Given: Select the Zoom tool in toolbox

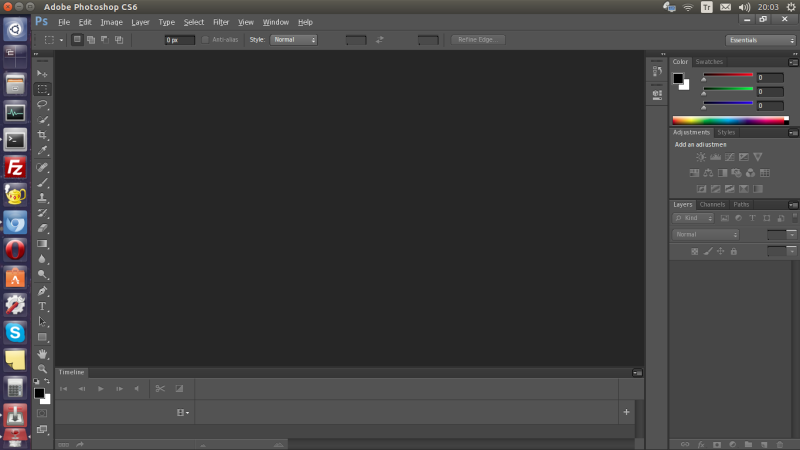Looking at the screenshot, I should point(43,368).
